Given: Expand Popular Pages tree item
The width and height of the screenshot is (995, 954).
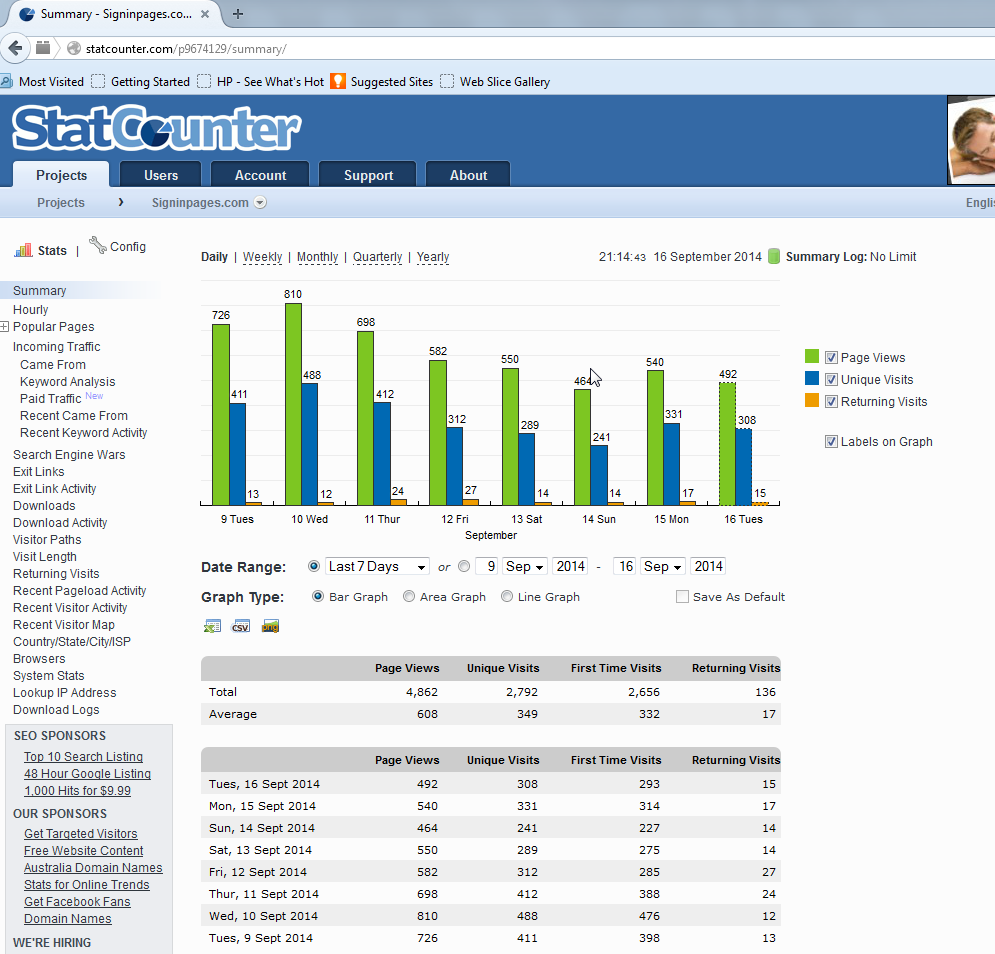Looking at the screenshot, I should click(4, 327).
